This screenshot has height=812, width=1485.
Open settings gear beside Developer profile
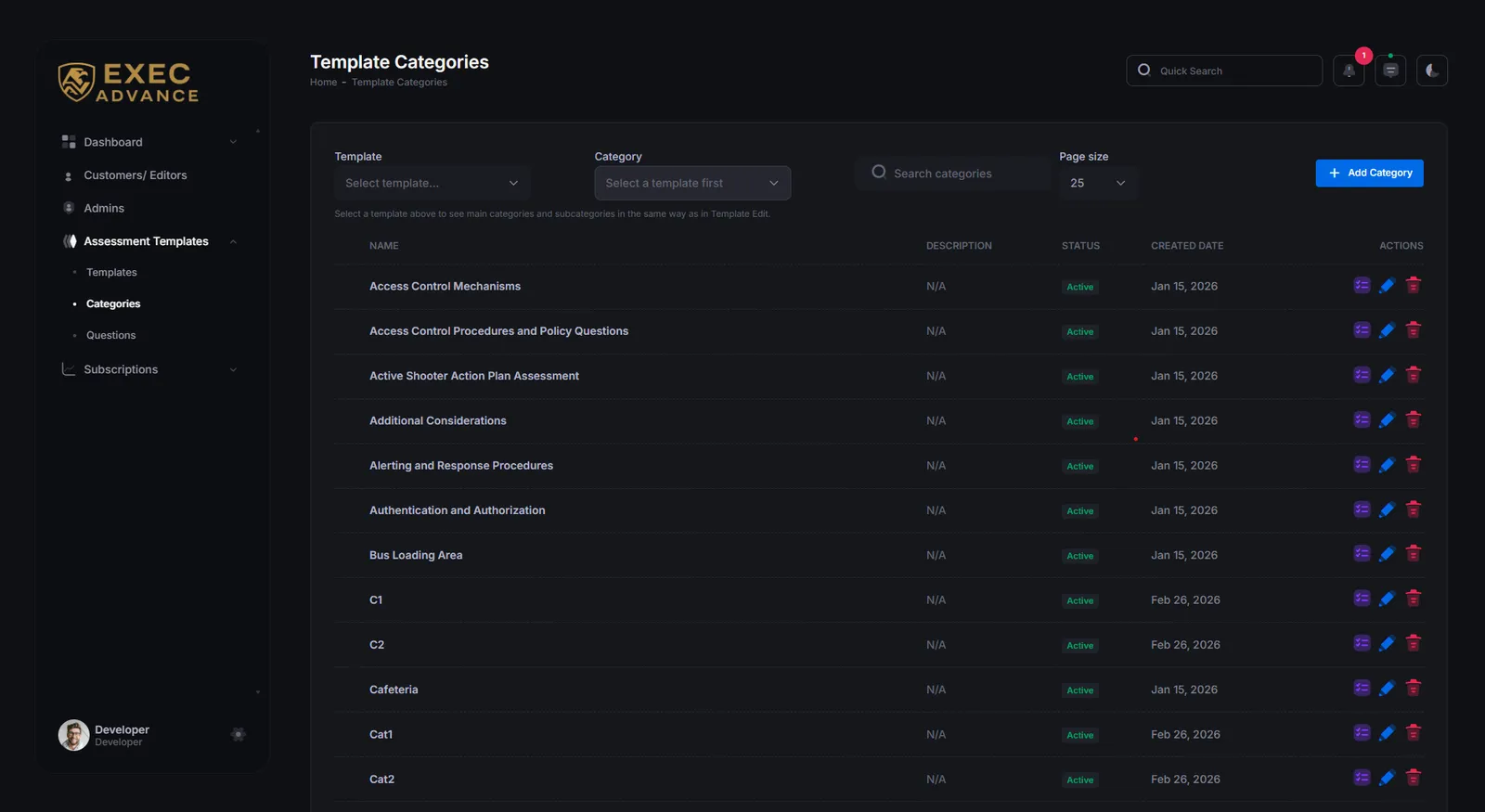point(239,735)
